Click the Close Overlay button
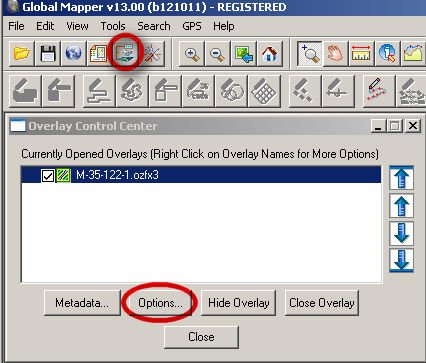Viewport: 426px width, 363px height. click(x=322, y=303)
